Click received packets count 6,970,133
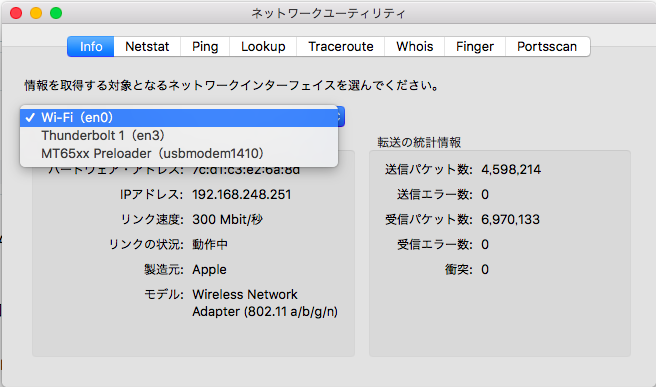Screen dimensions: 656x387 pos(510,220)
